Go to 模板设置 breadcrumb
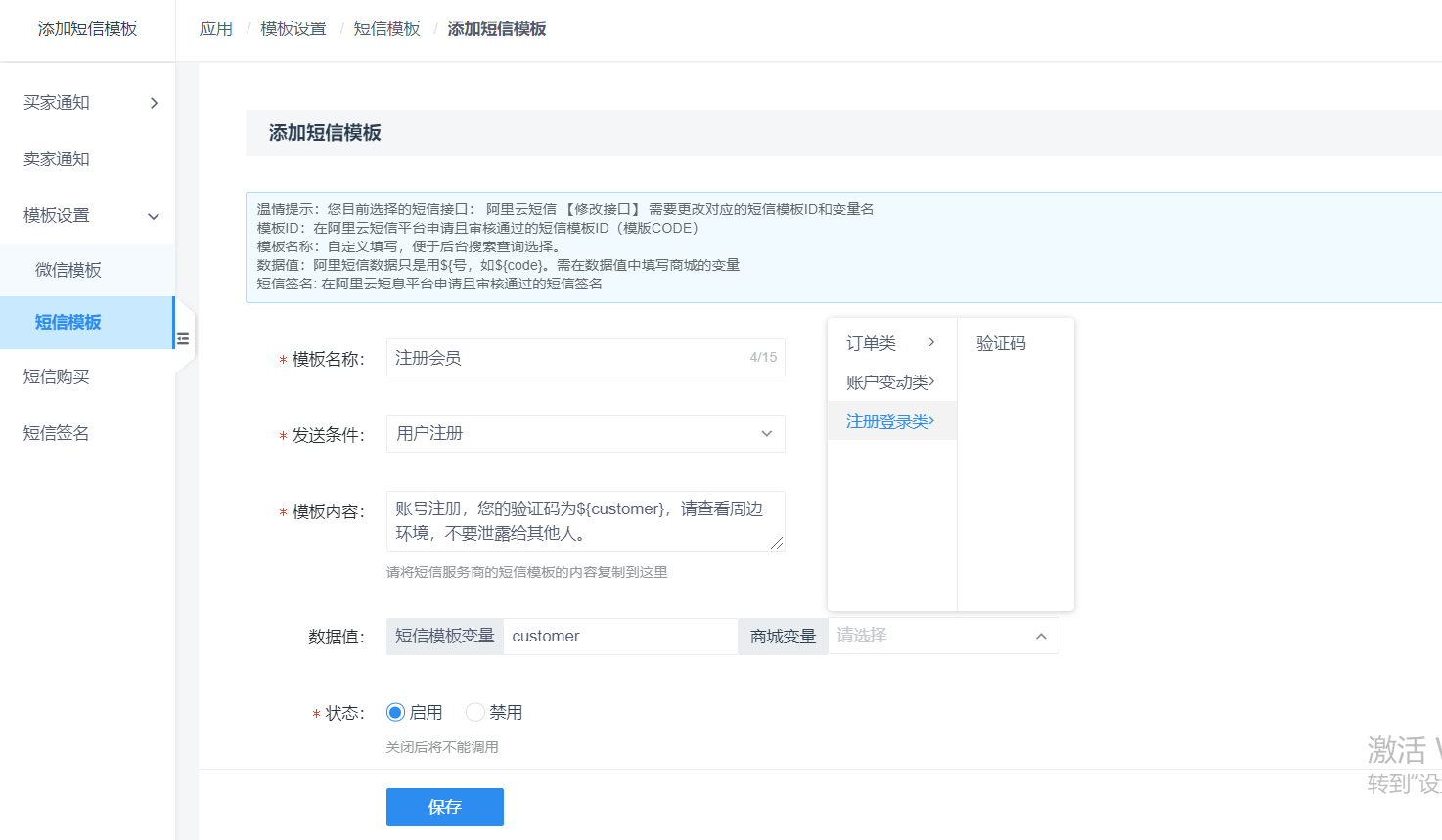The width and height of the screenshot is (1442, 840). pyautogui.click(x=293, y=29)
